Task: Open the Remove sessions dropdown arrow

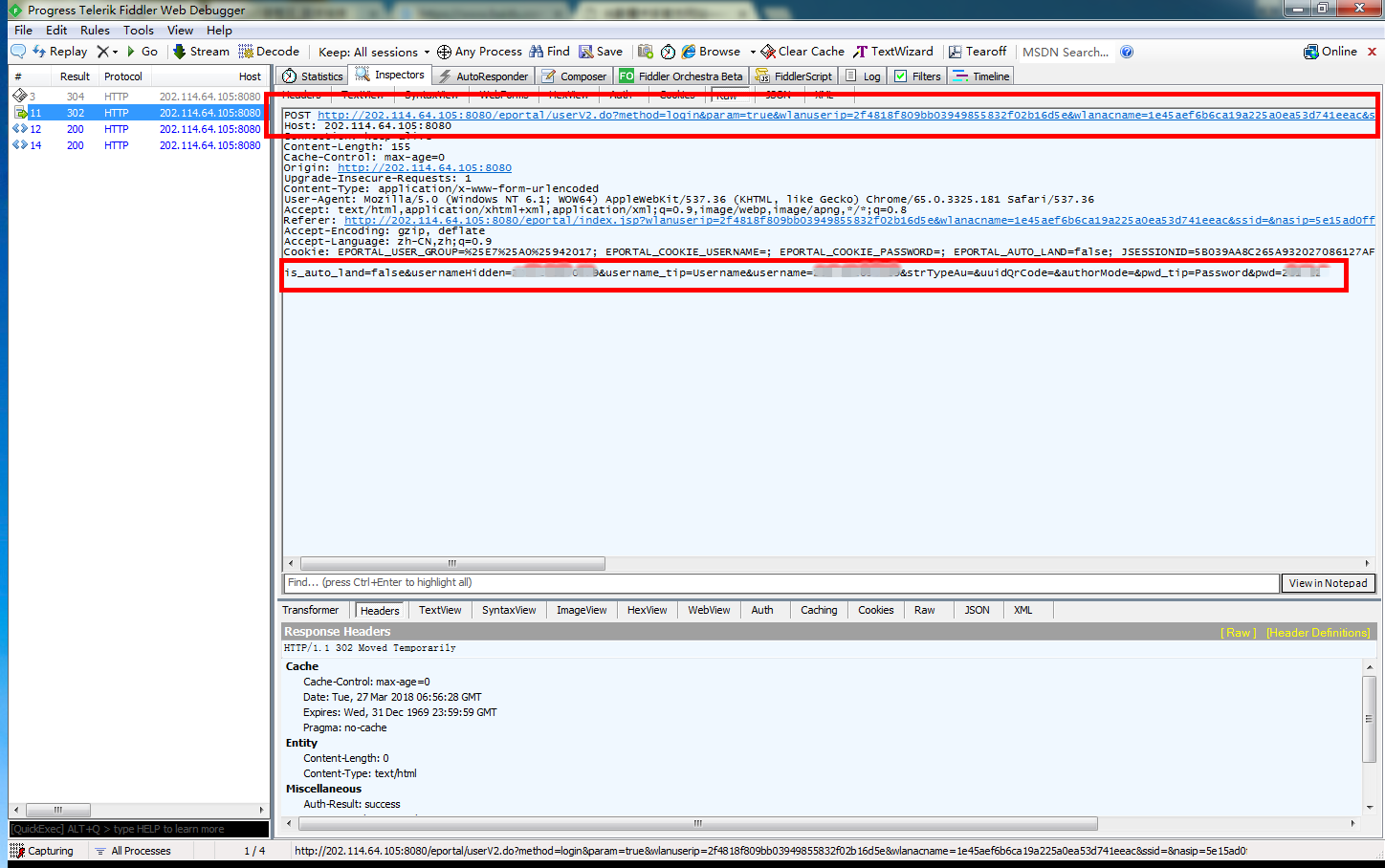Action: tap(115, 52)
